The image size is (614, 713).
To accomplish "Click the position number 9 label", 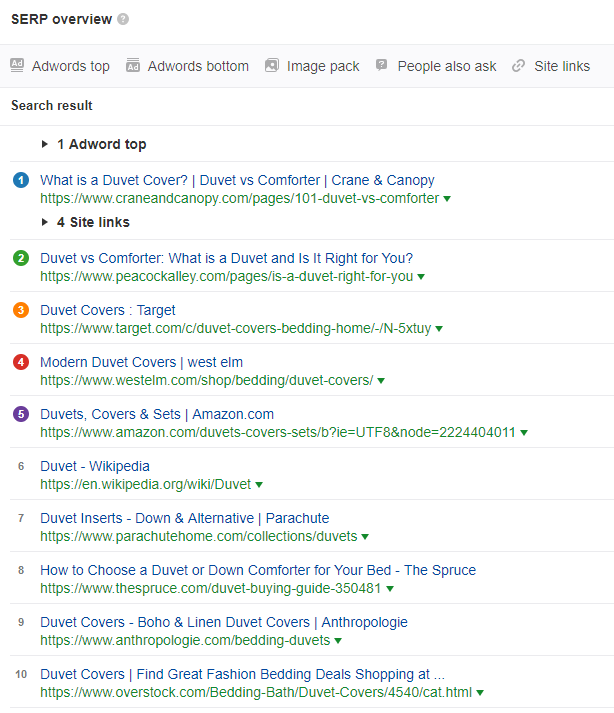I will pyautogui.click(x=21, y=622).
